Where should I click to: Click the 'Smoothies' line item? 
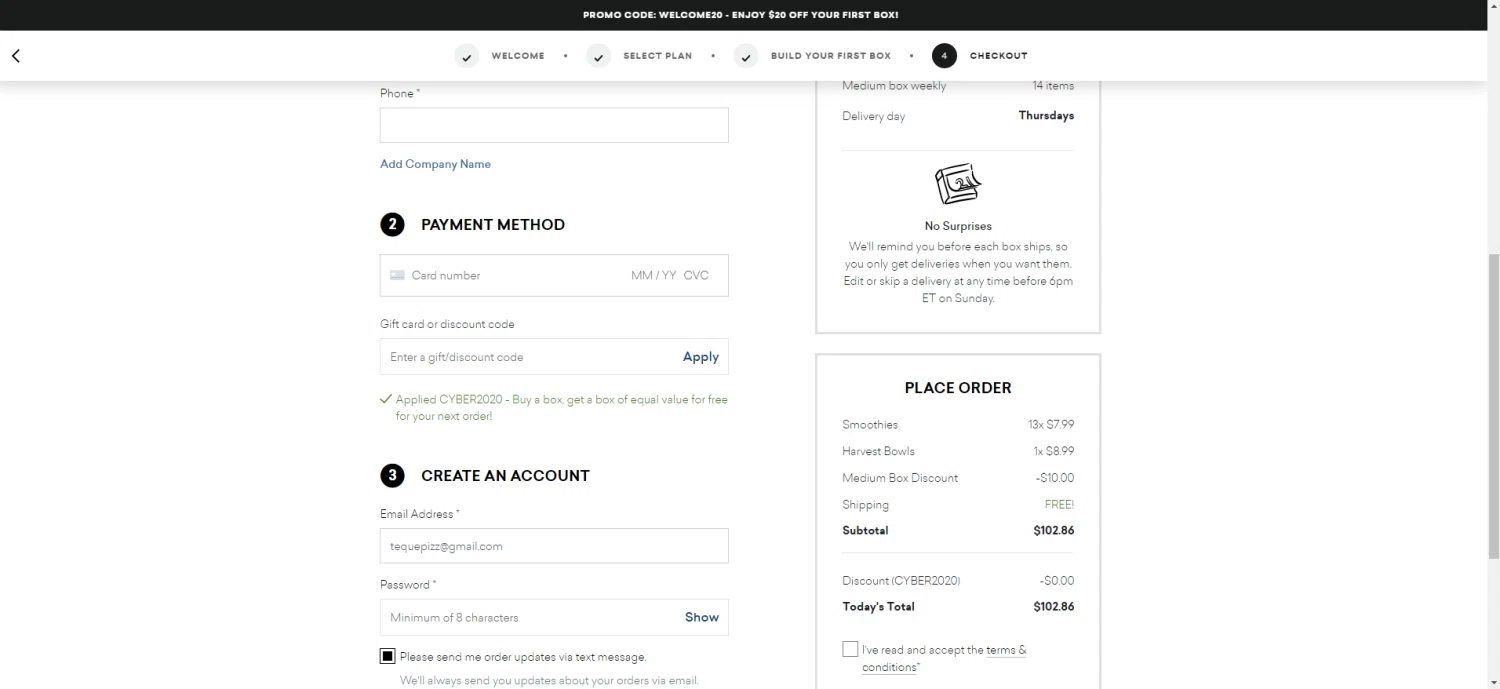coord(870,424)
